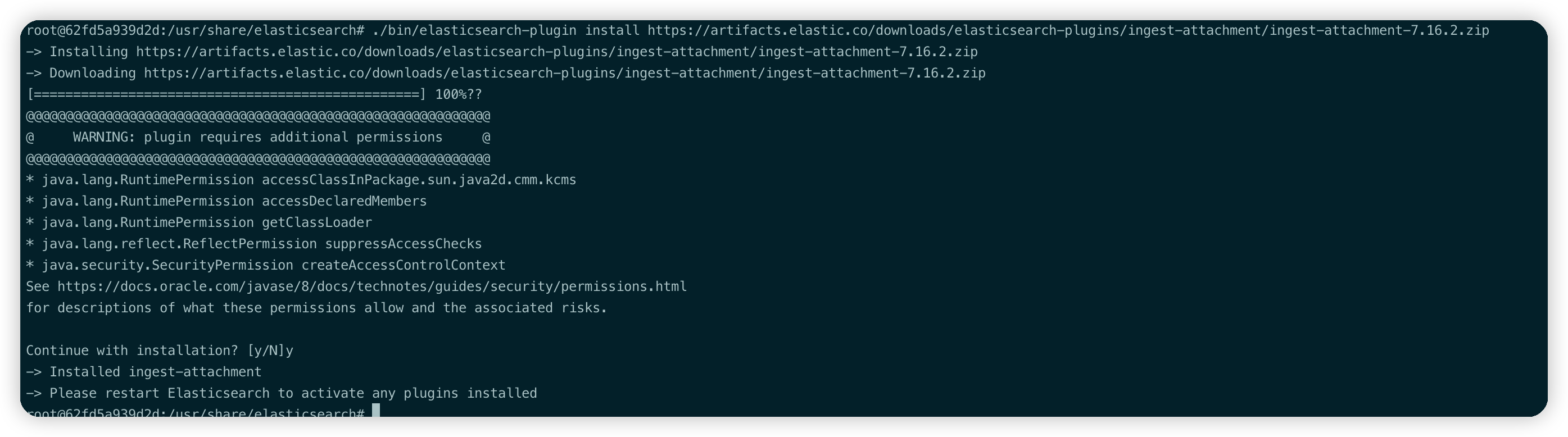Open the Oracle permissions.html docs link
Screen dimensions: 1568x437
[x=372, y=286]
